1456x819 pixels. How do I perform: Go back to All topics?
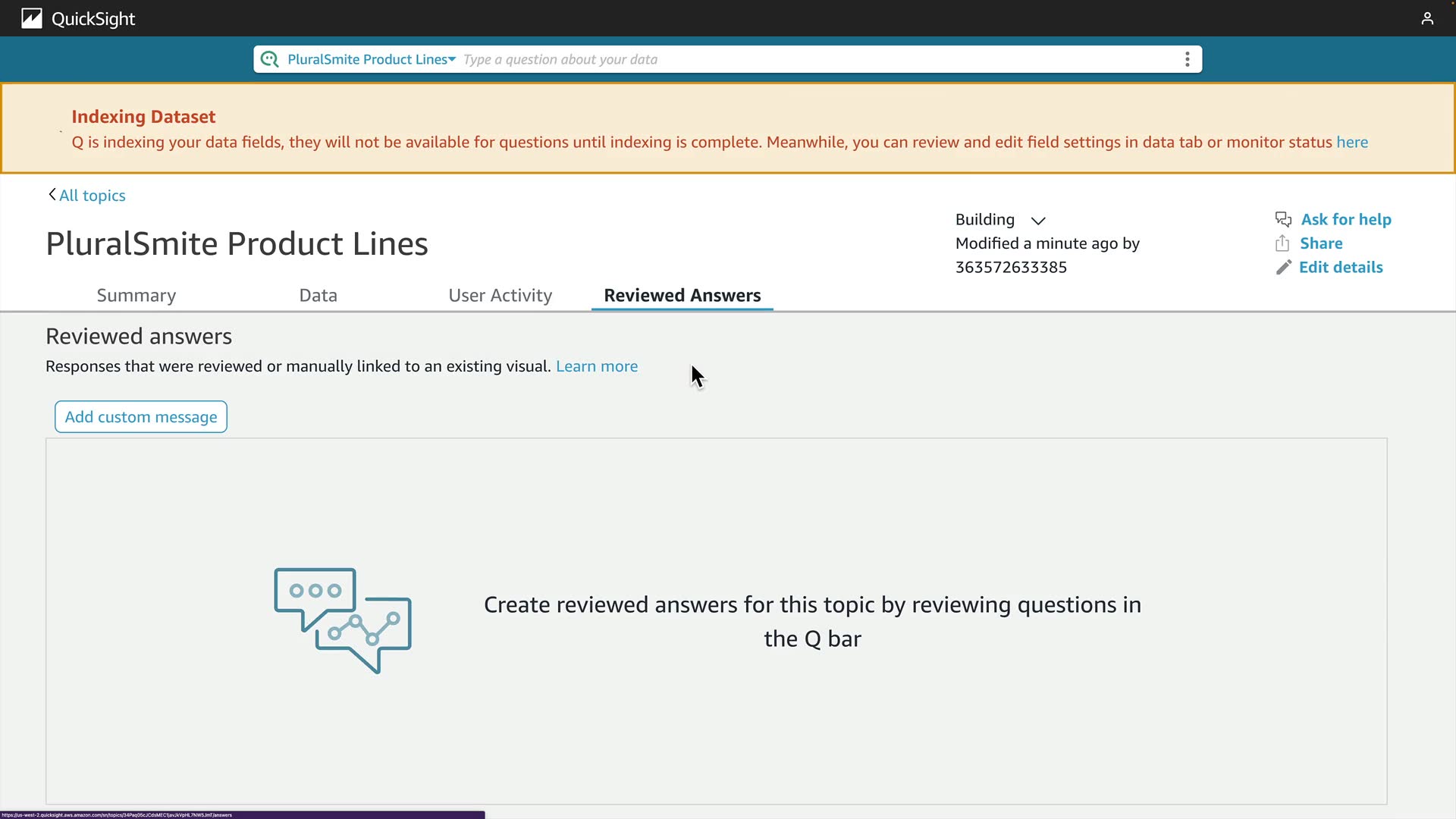click(x=93, y=196)
